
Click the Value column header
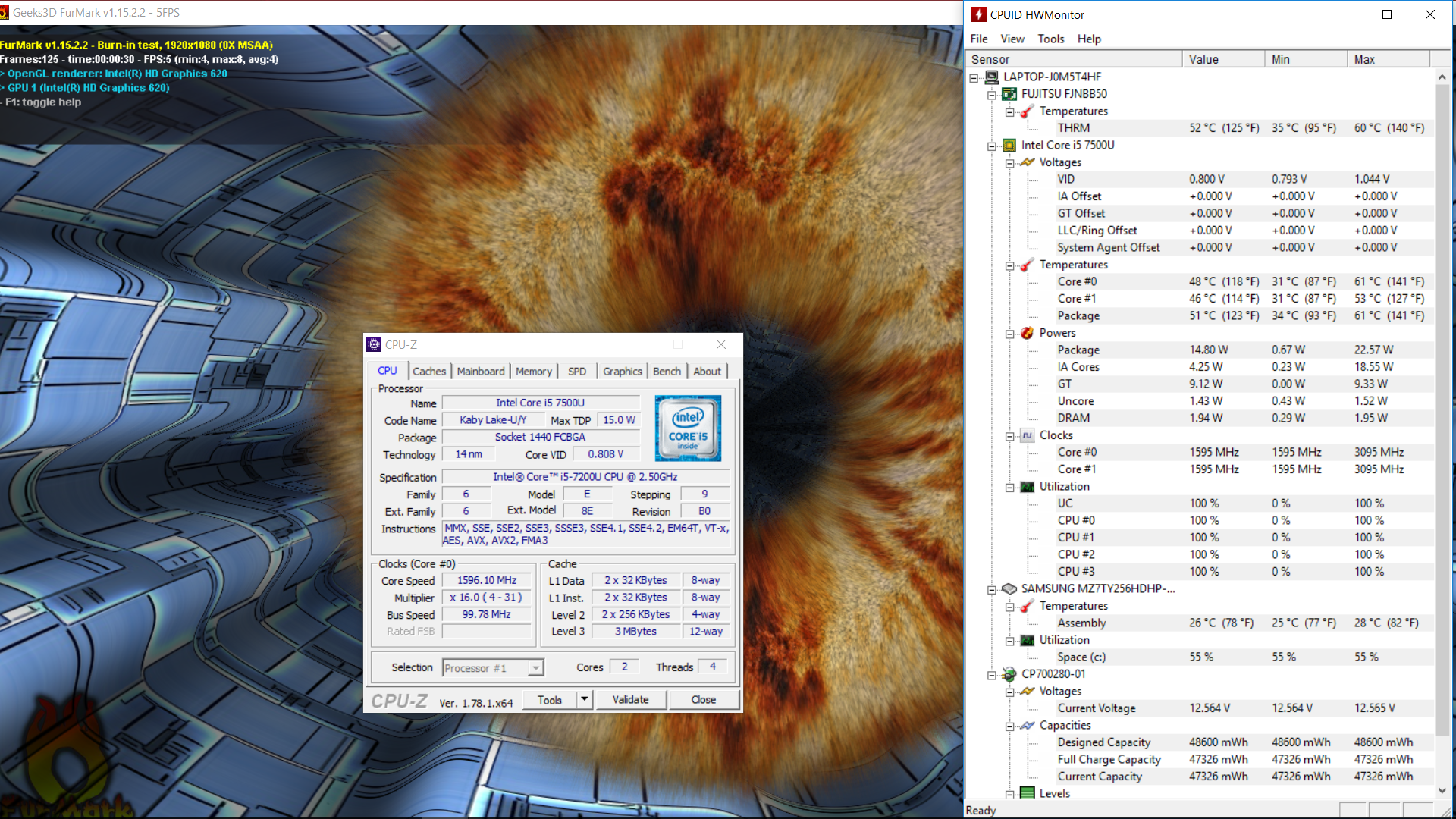click(x=1223, y=59)
